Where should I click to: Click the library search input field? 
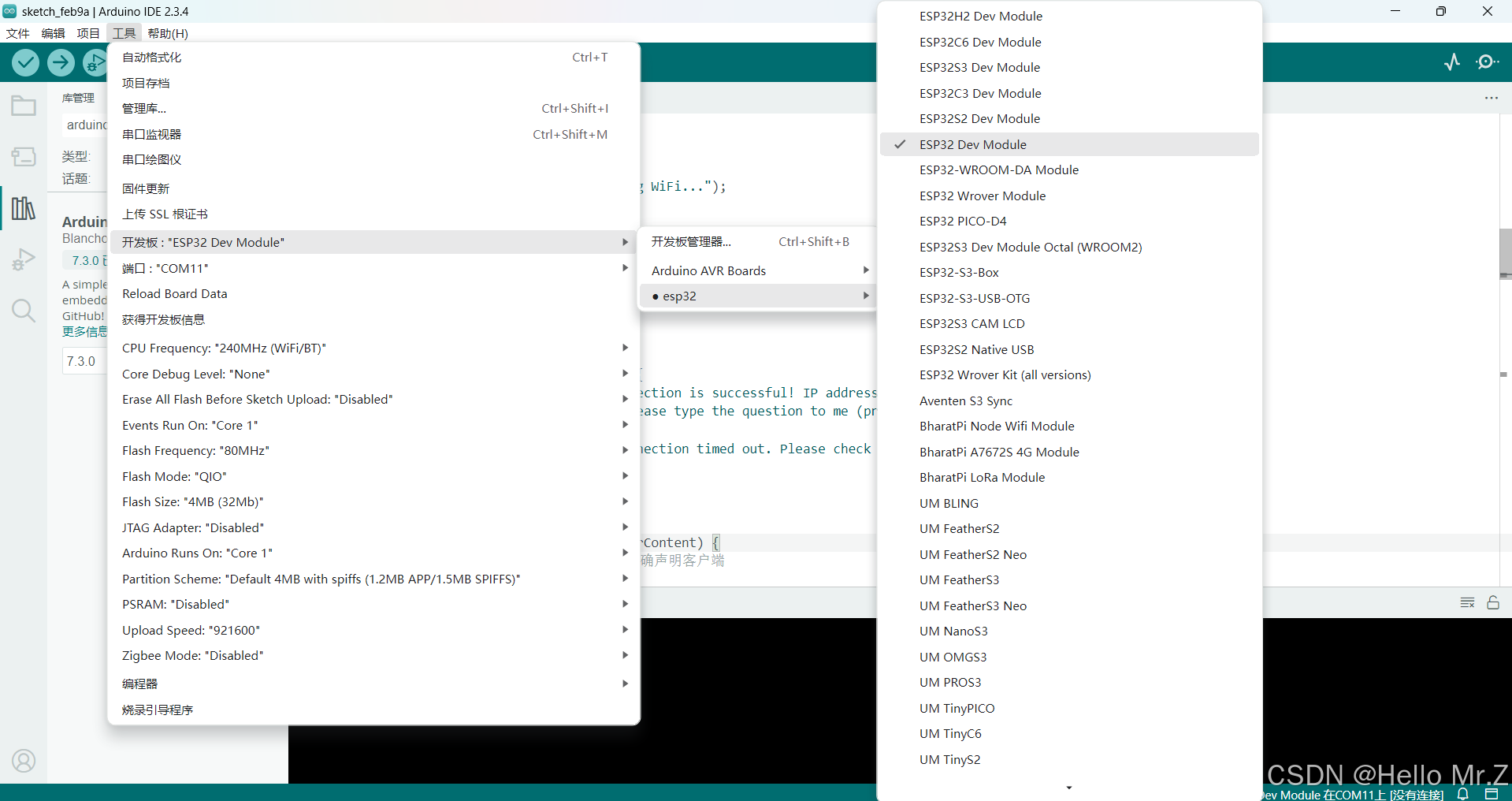coord(85,125)
